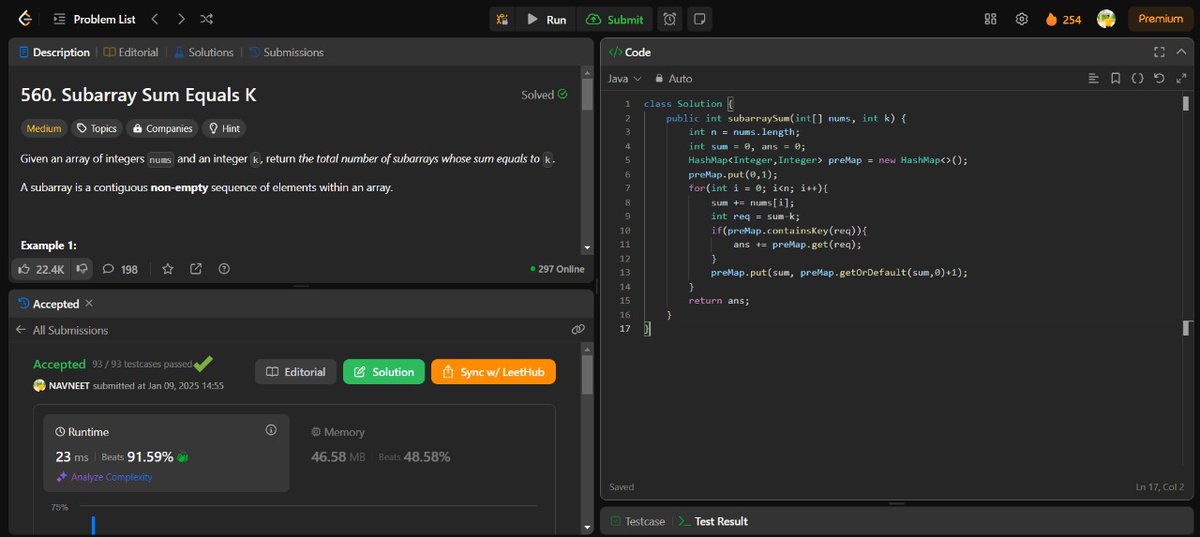Click the format code lines icon
Screen dimensions: 1200x537
coord(1093,78)
